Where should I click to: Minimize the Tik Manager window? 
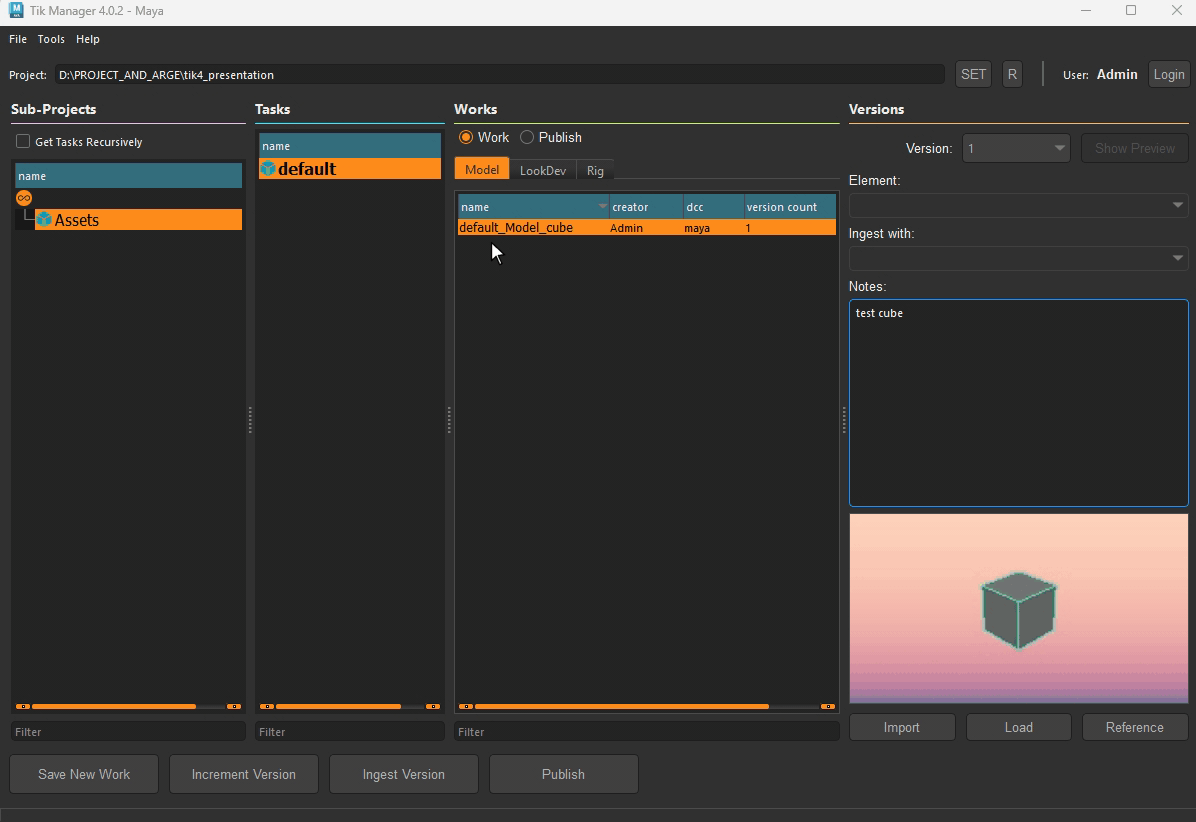click(x=1086, y=11)
